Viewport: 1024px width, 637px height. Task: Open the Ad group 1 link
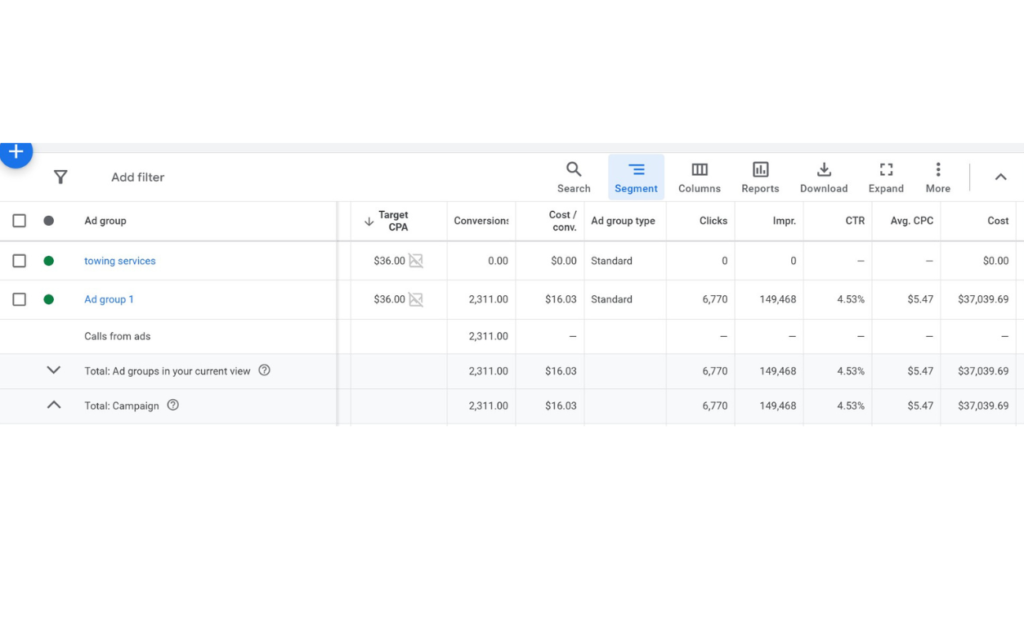pyautogui.click(x=109, y=299)
